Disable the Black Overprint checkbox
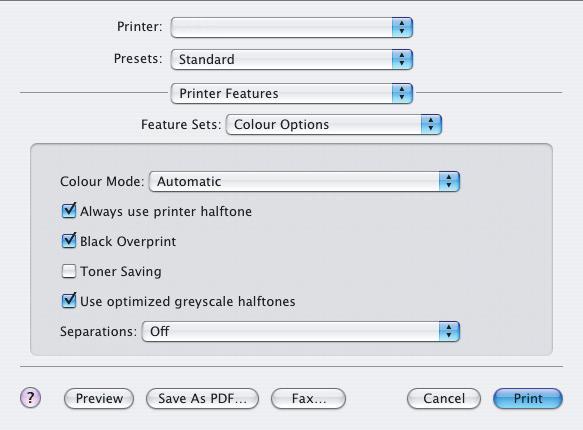 [69, 241]
